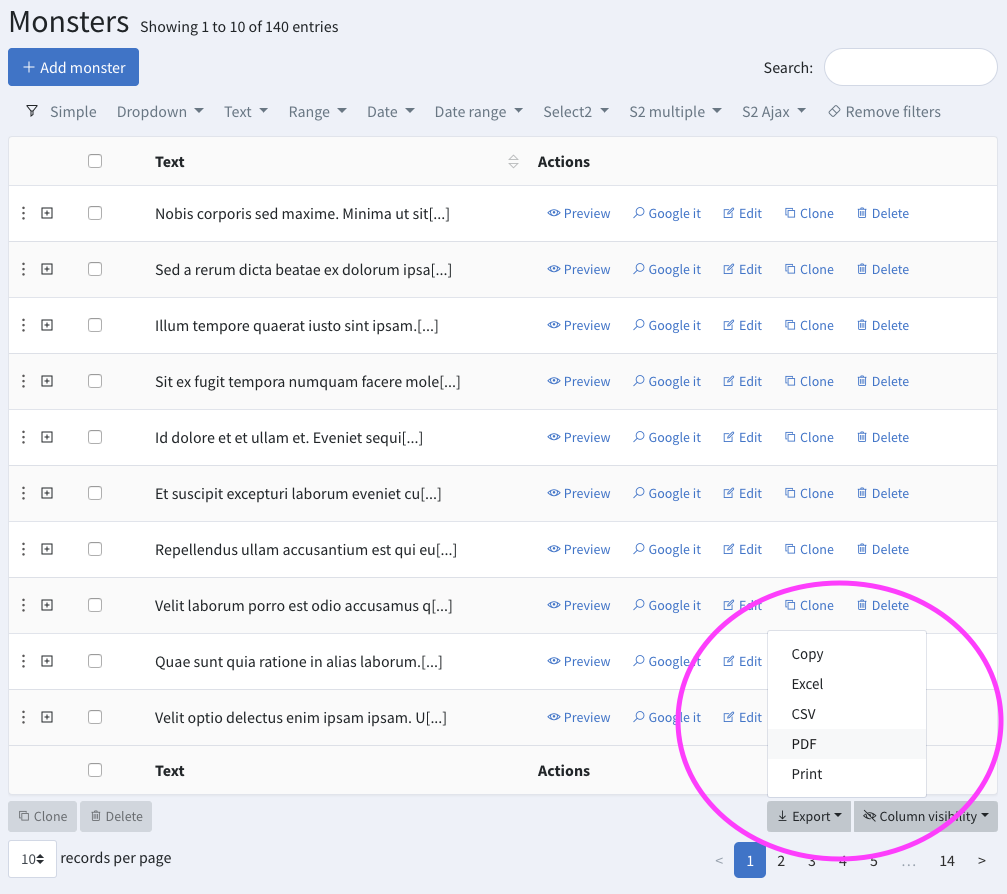The image size is (1007, 894).
Task: Delete the Velit laborum entry
Action: click(883, 605)
